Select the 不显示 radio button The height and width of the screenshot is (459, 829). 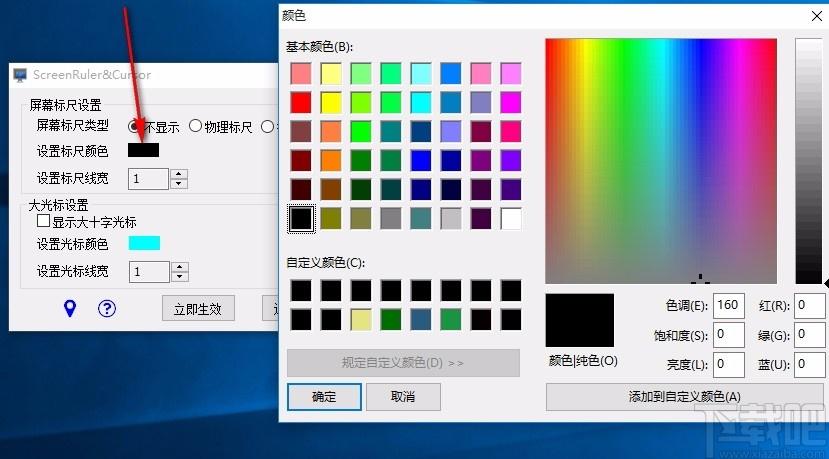[x=134, y=127]
